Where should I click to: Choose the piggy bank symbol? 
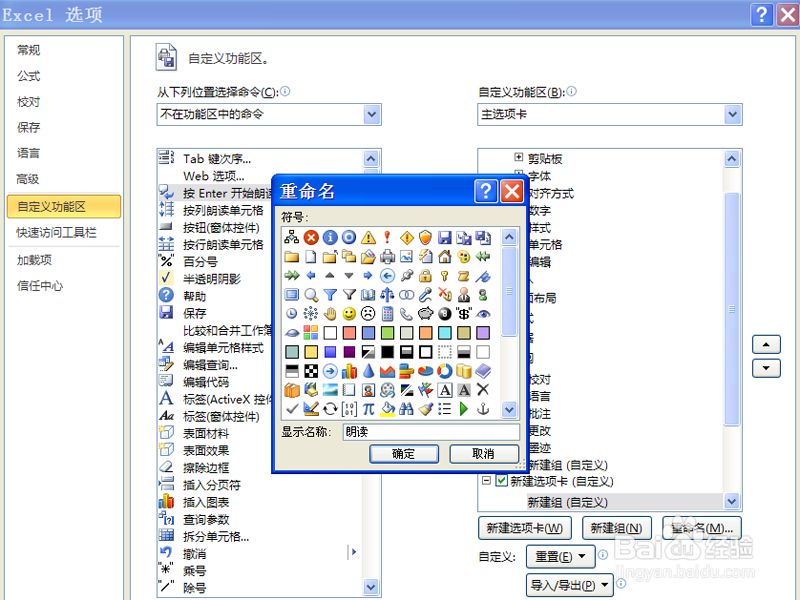[426, 314]
